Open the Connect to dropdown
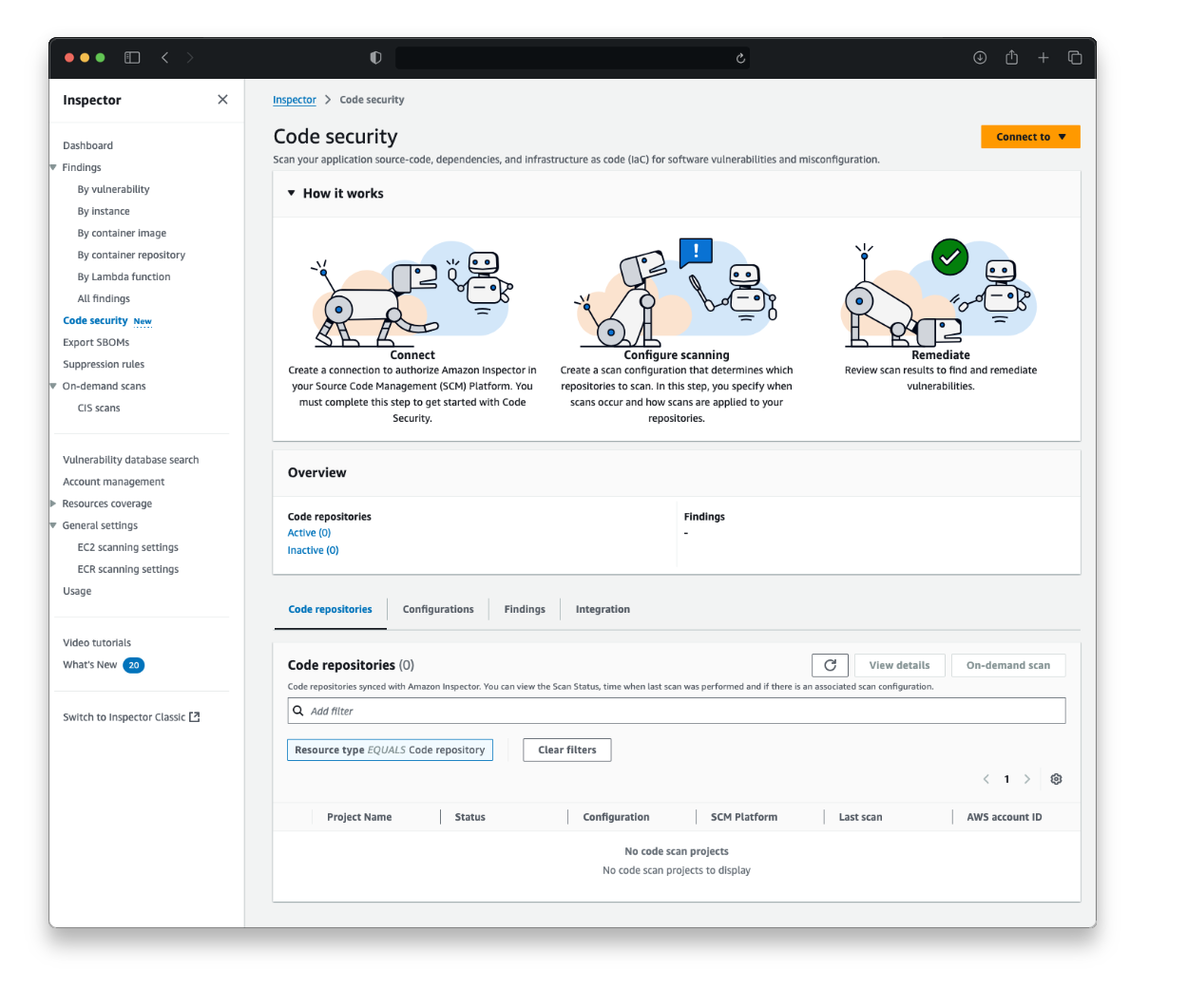The height and width of the screenshot is (1008, 1187). [x=1030, y=136]
